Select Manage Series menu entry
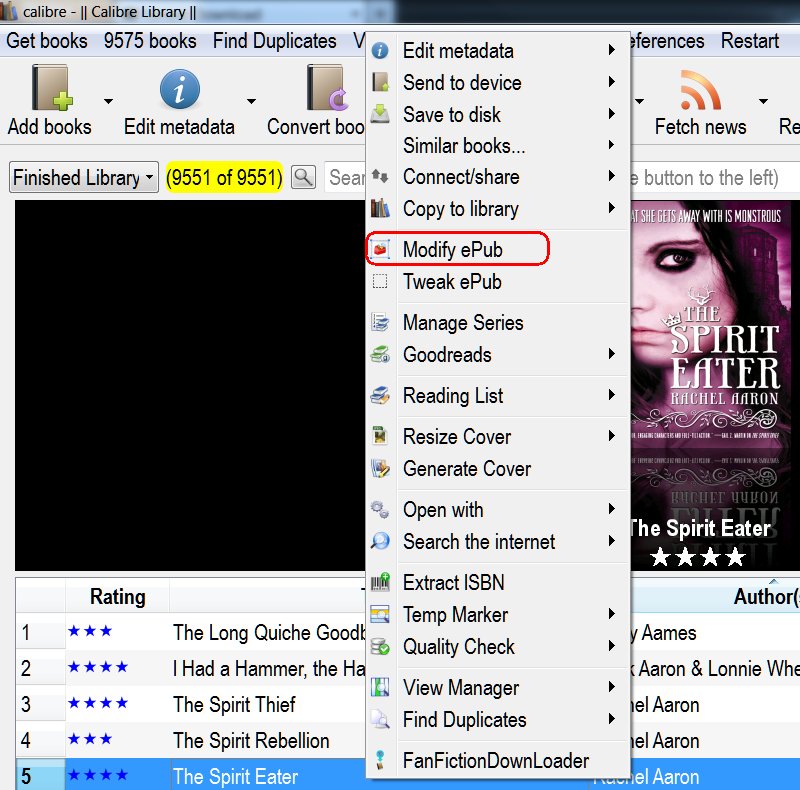The image size is (800, 790). pos(497,323)
